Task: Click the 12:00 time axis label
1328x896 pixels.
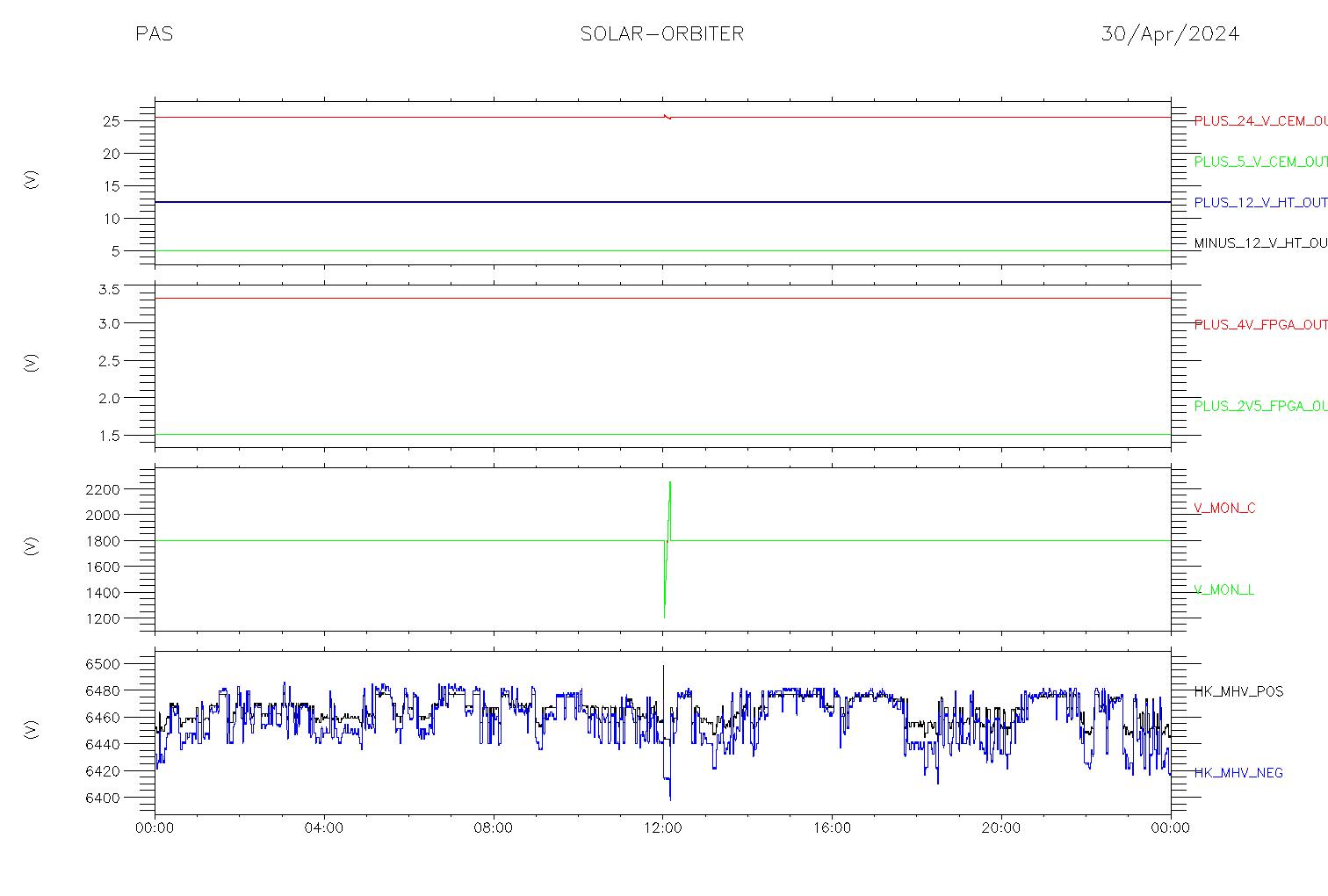Action: [x=663, y=828]
